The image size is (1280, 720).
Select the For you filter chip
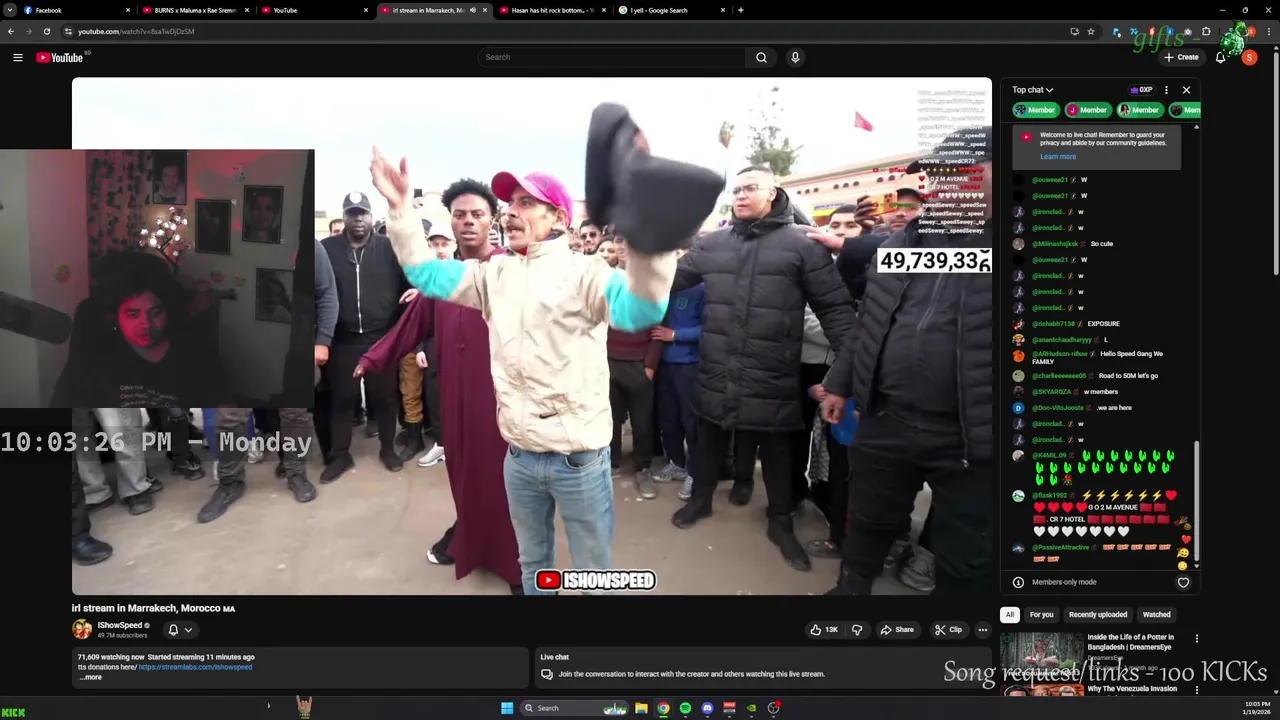pyautogui.click(x=1041, y=615)
